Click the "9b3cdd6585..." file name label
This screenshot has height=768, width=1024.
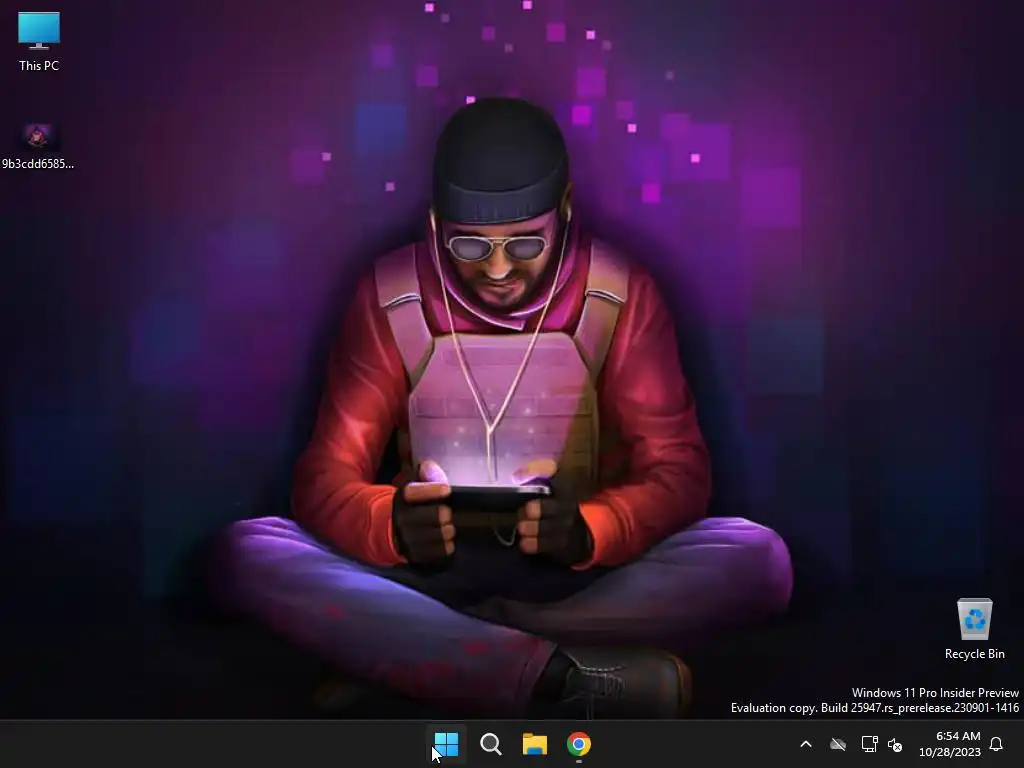(38, 164)
